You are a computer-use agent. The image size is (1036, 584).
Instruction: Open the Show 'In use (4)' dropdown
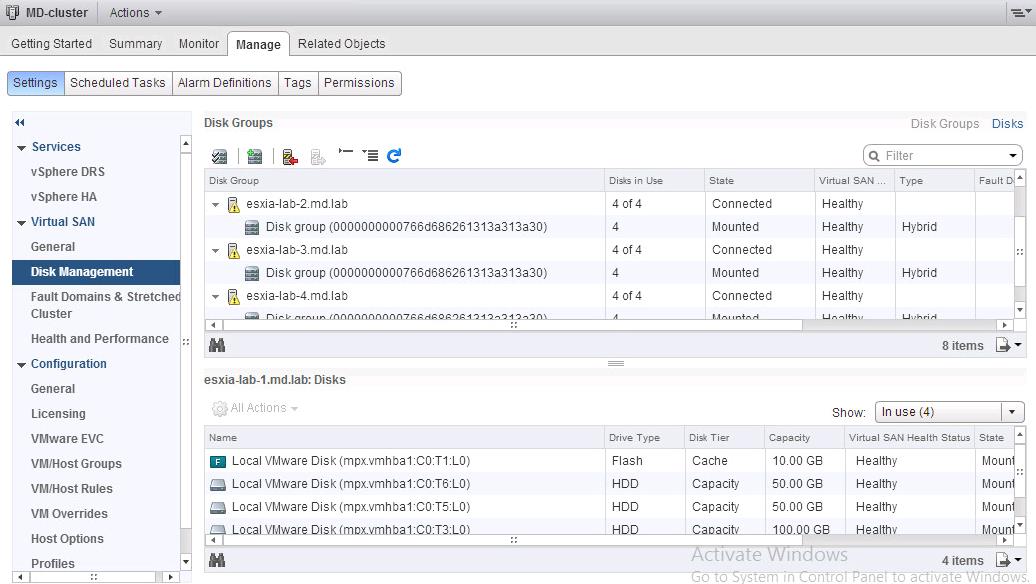949,412
